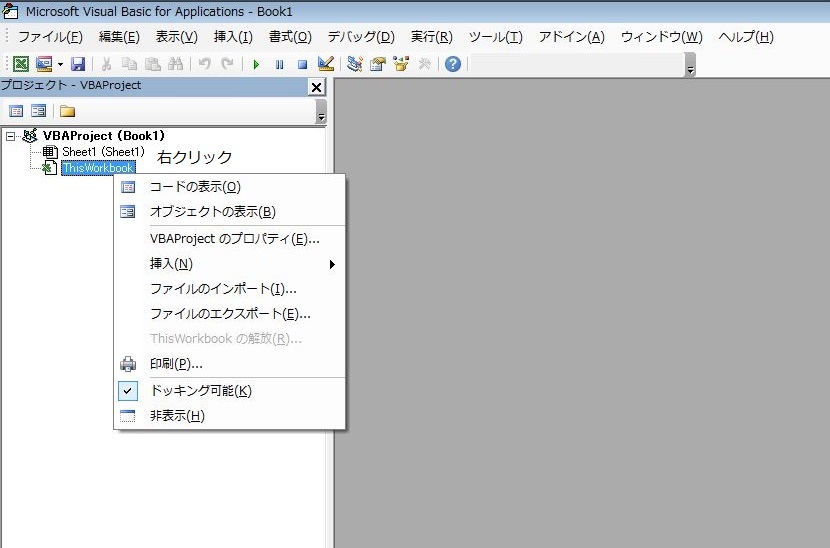Click the empty toolbar combo field

tap(577, 65)
